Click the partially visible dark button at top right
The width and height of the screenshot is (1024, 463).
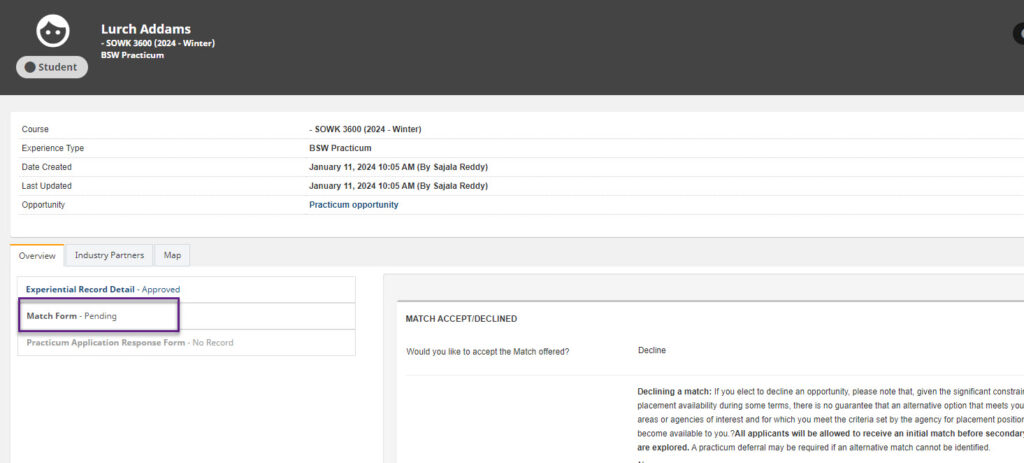pos(1017,31)
